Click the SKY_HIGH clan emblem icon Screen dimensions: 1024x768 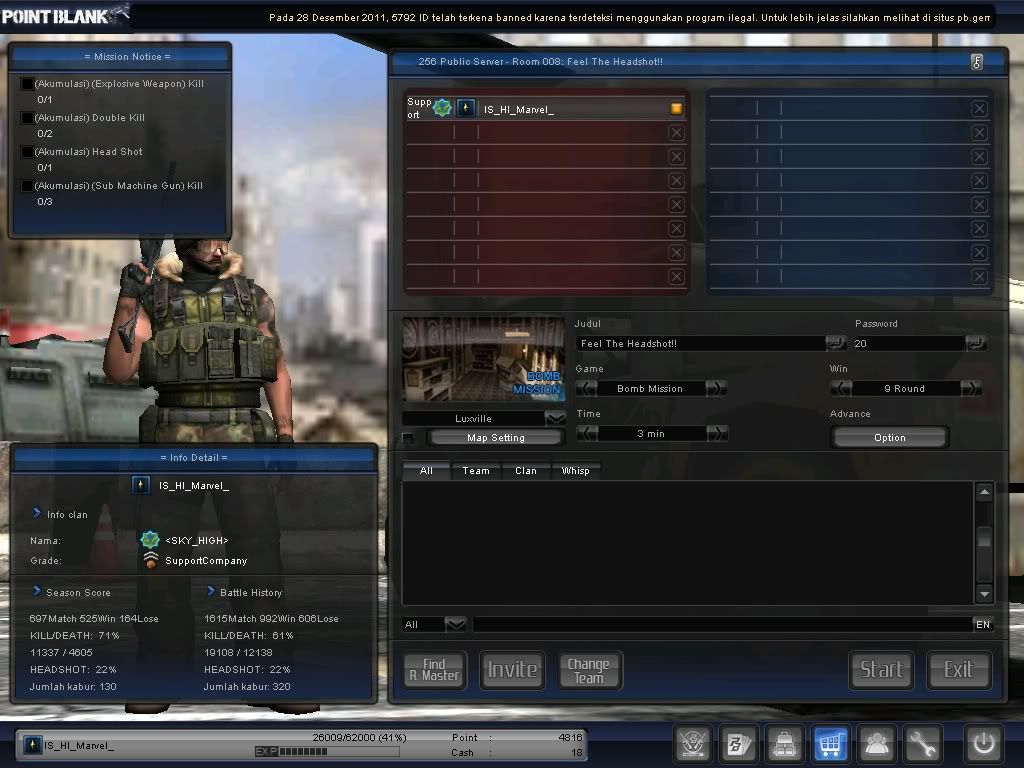click(150, 539)
